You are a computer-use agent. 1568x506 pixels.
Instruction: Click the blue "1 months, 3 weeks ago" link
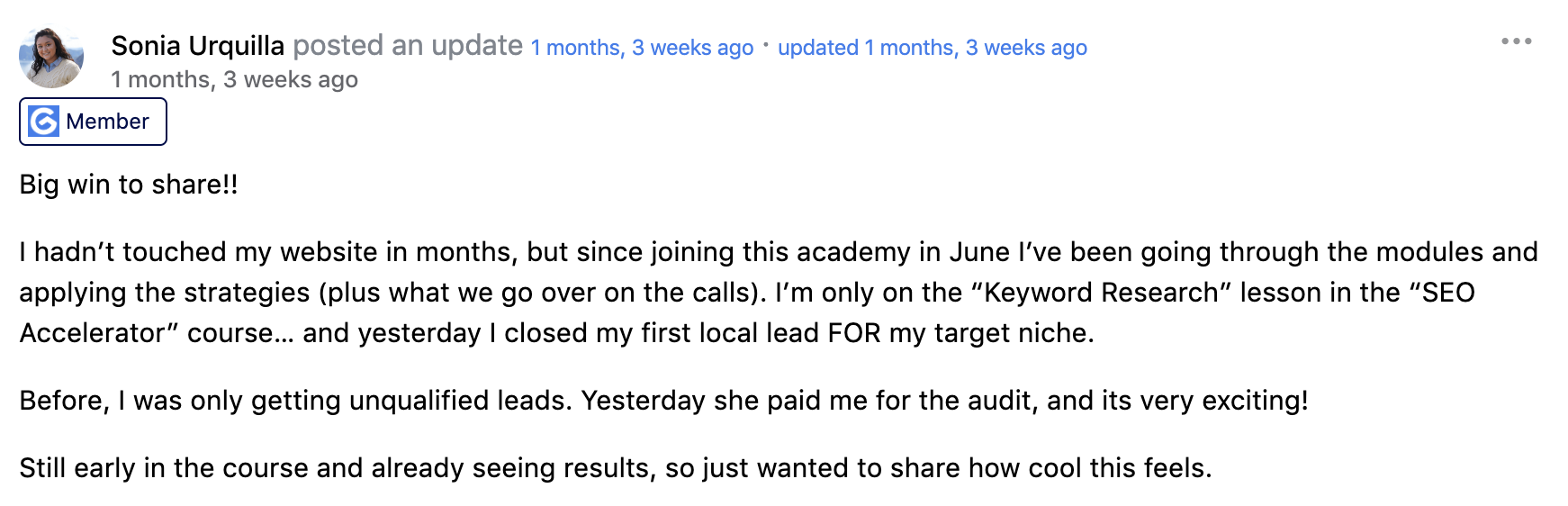[641, 48]
